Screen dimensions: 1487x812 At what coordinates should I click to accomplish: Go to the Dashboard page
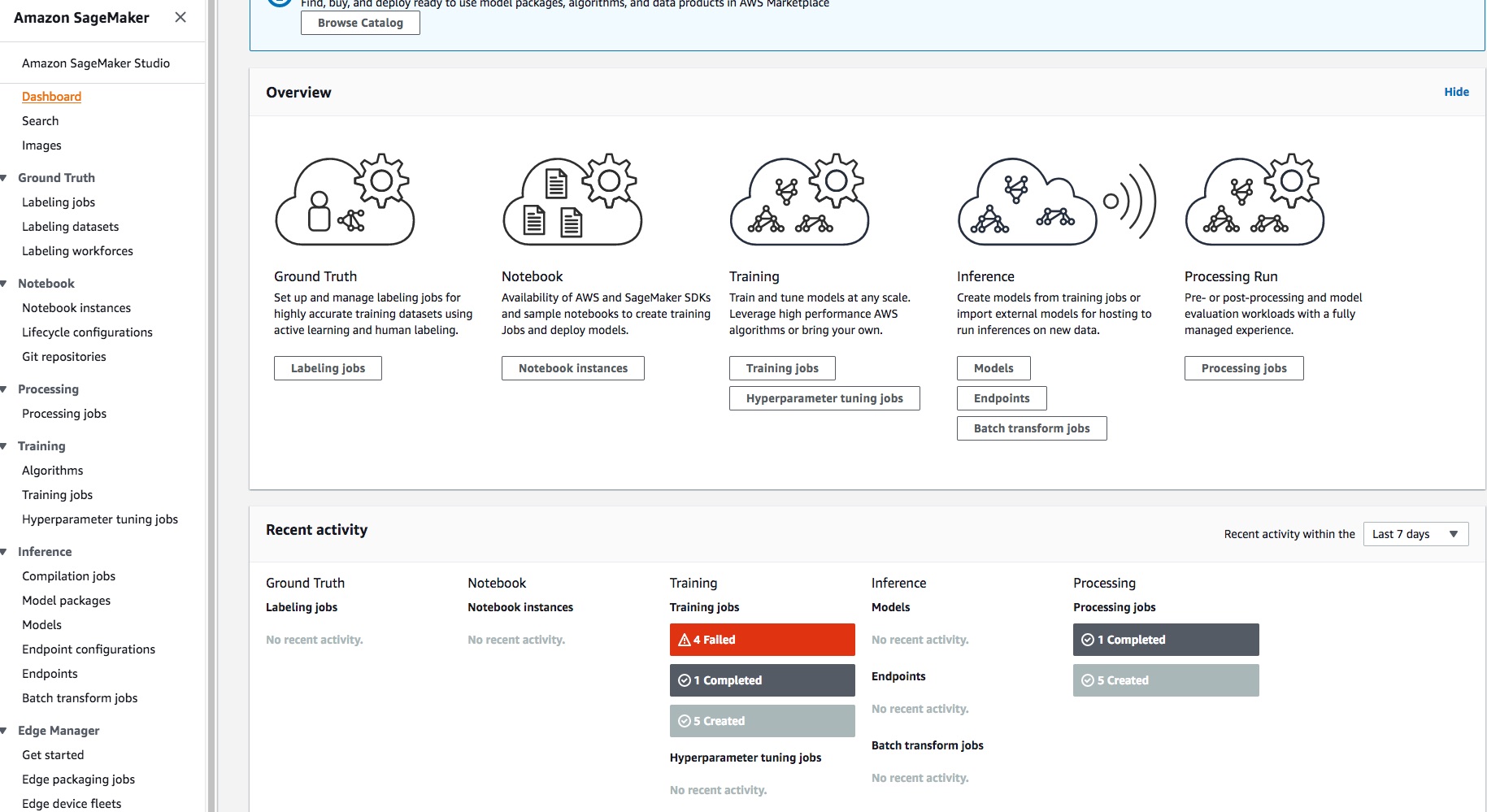point(51,97)
